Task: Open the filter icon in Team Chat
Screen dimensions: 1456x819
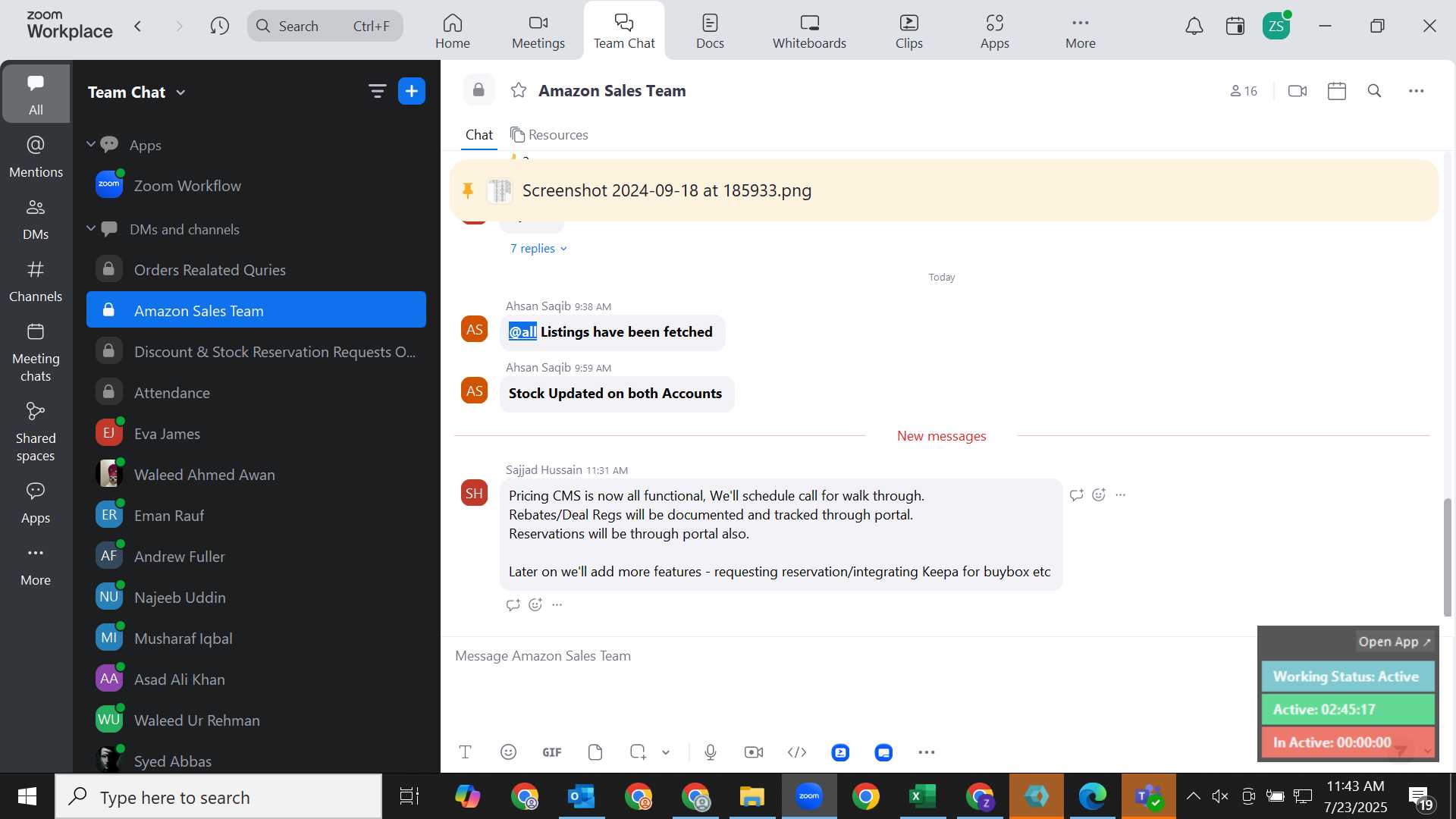Action: (377, 92)
